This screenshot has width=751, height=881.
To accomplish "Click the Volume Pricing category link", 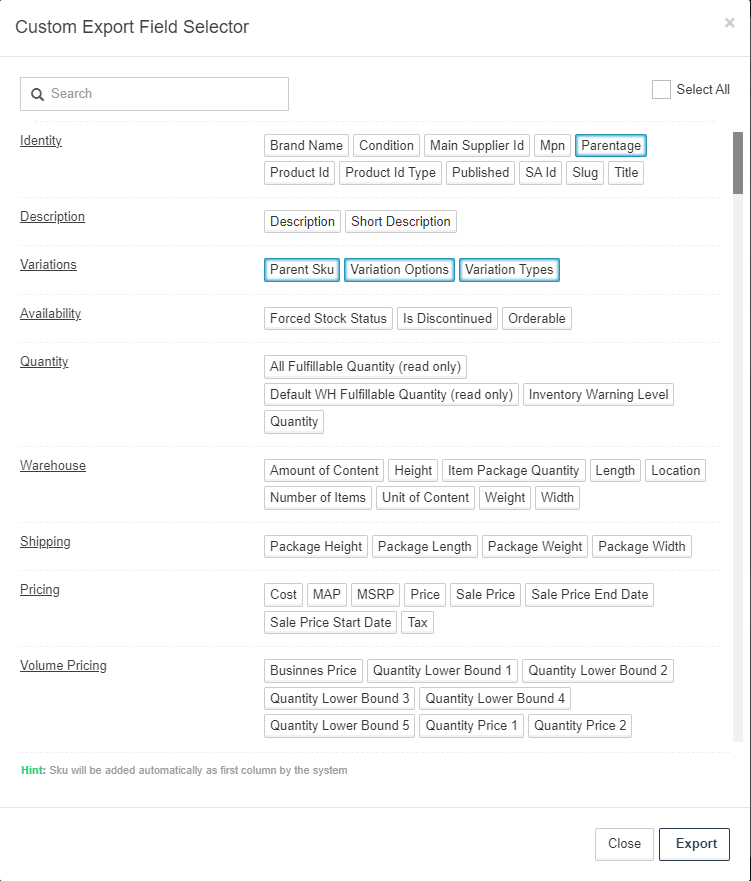I will point(63,665).
